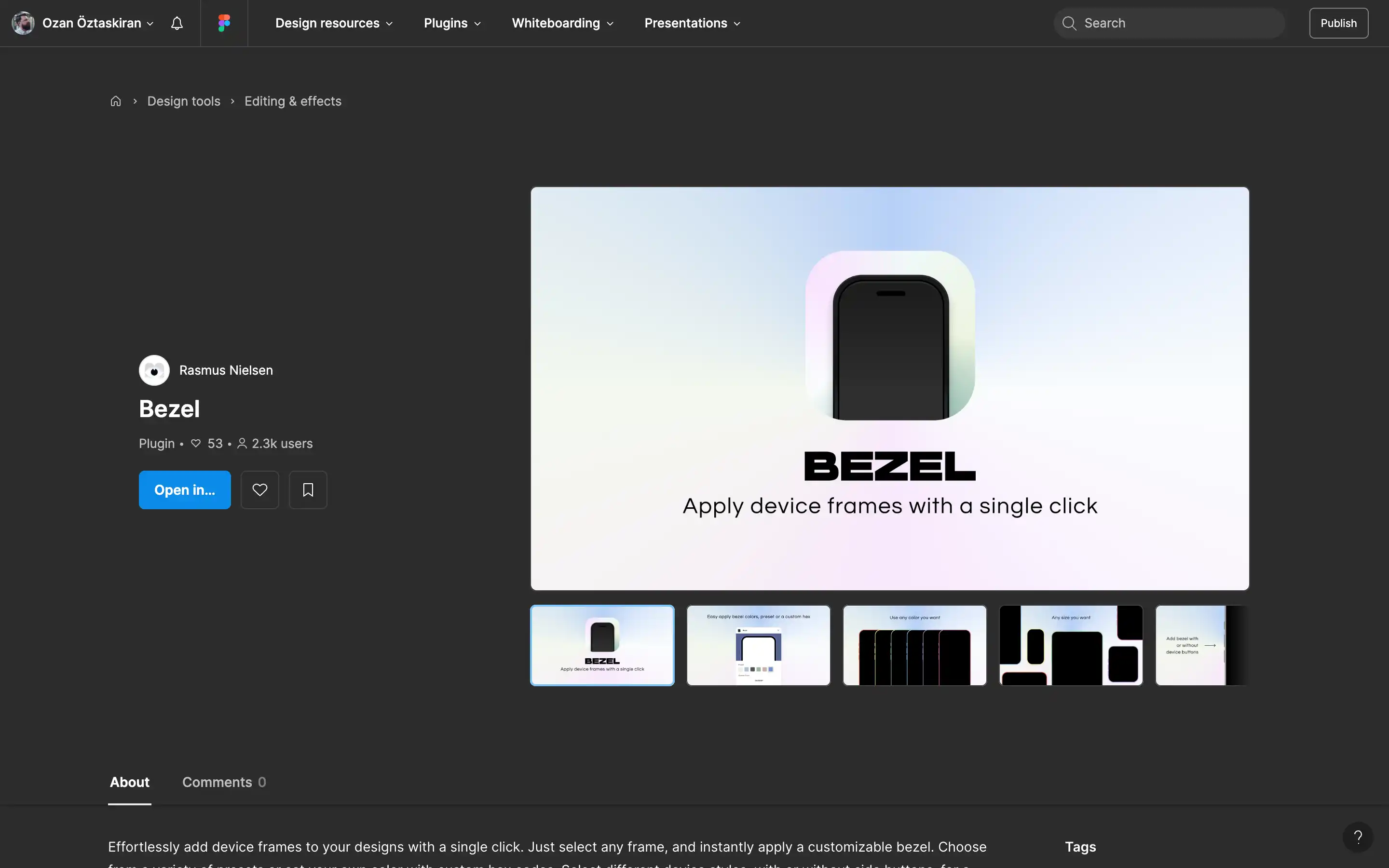
Task: Open Rasmus Nielsen author profile link
Action: pos(226,370)
